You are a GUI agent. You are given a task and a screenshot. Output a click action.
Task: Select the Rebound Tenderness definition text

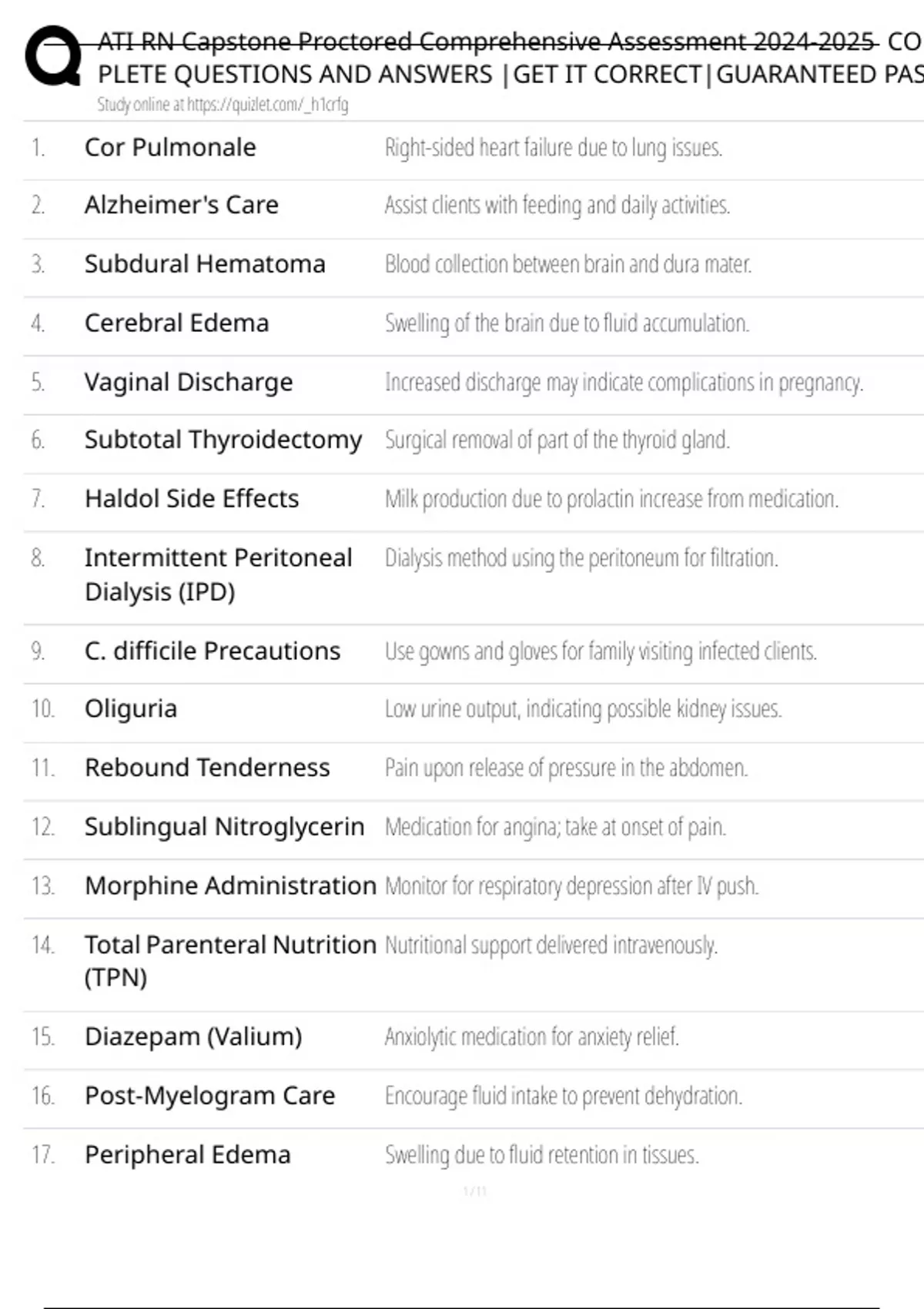(x=566, y=768)
